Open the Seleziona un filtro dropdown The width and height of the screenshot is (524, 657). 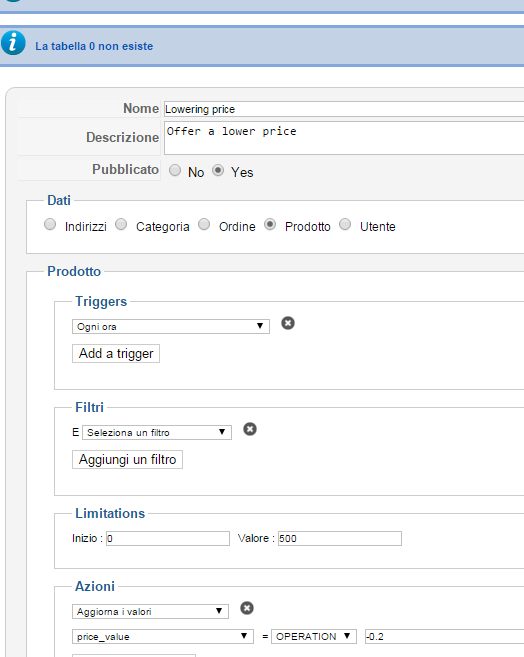point(157,432)
